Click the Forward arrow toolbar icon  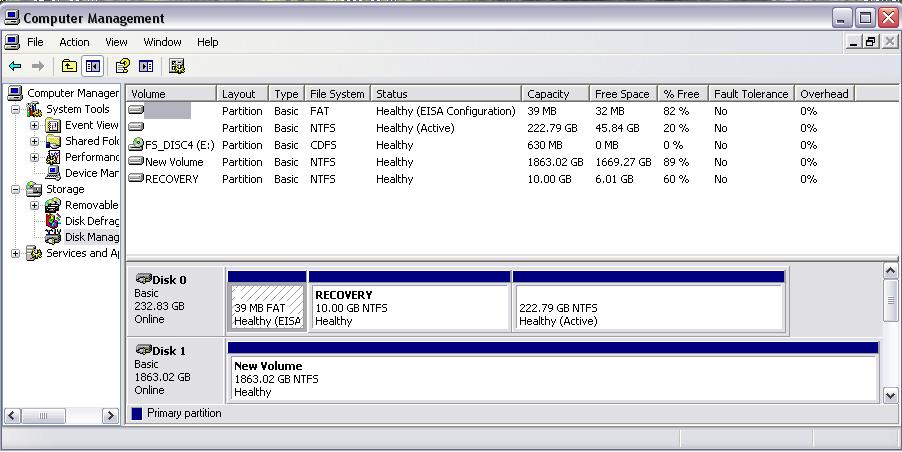coord(38,67)
